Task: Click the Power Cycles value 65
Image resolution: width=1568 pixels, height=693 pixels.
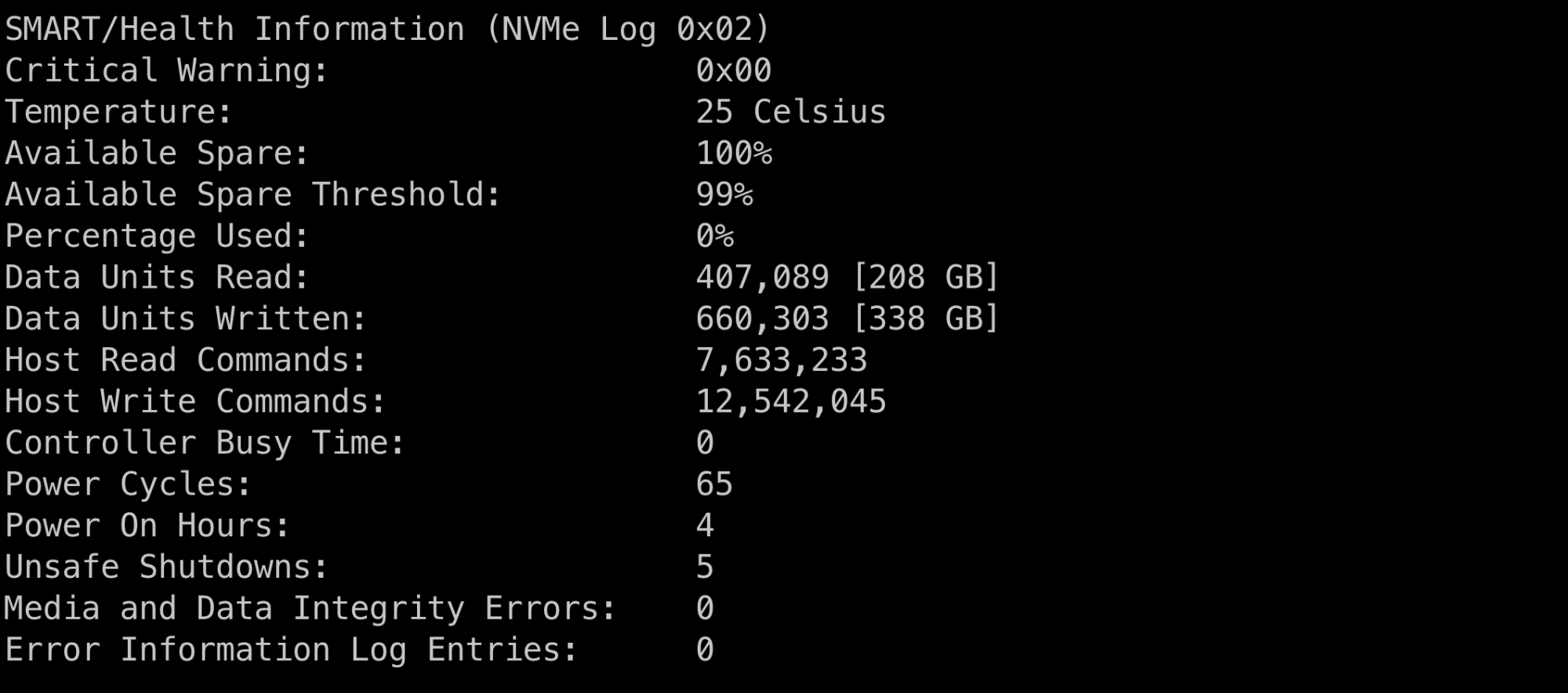Action: click(714, 484)
